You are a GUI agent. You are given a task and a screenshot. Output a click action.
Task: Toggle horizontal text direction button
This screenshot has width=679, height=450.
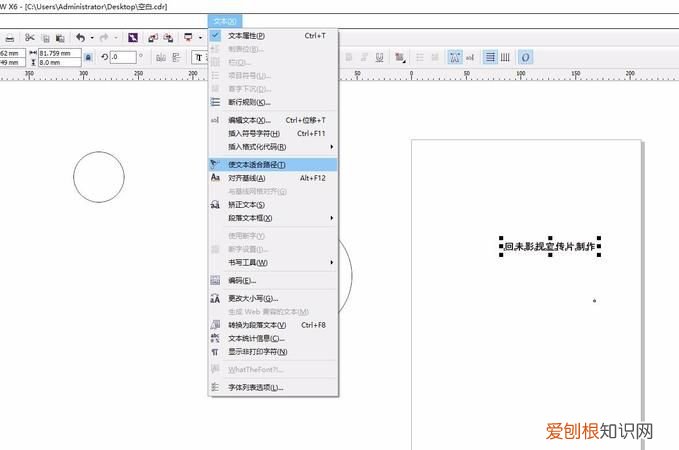tap(490, 57)
